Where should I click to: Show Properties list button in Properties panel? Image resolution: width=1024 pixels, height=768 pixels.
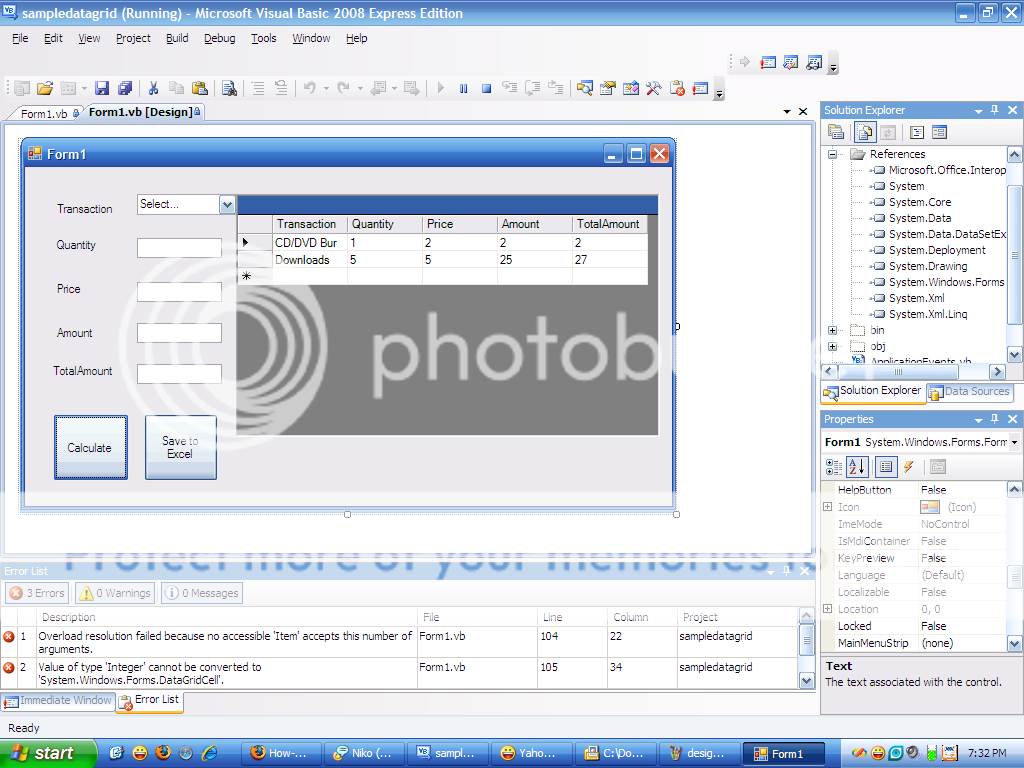[x=886, y=466]
